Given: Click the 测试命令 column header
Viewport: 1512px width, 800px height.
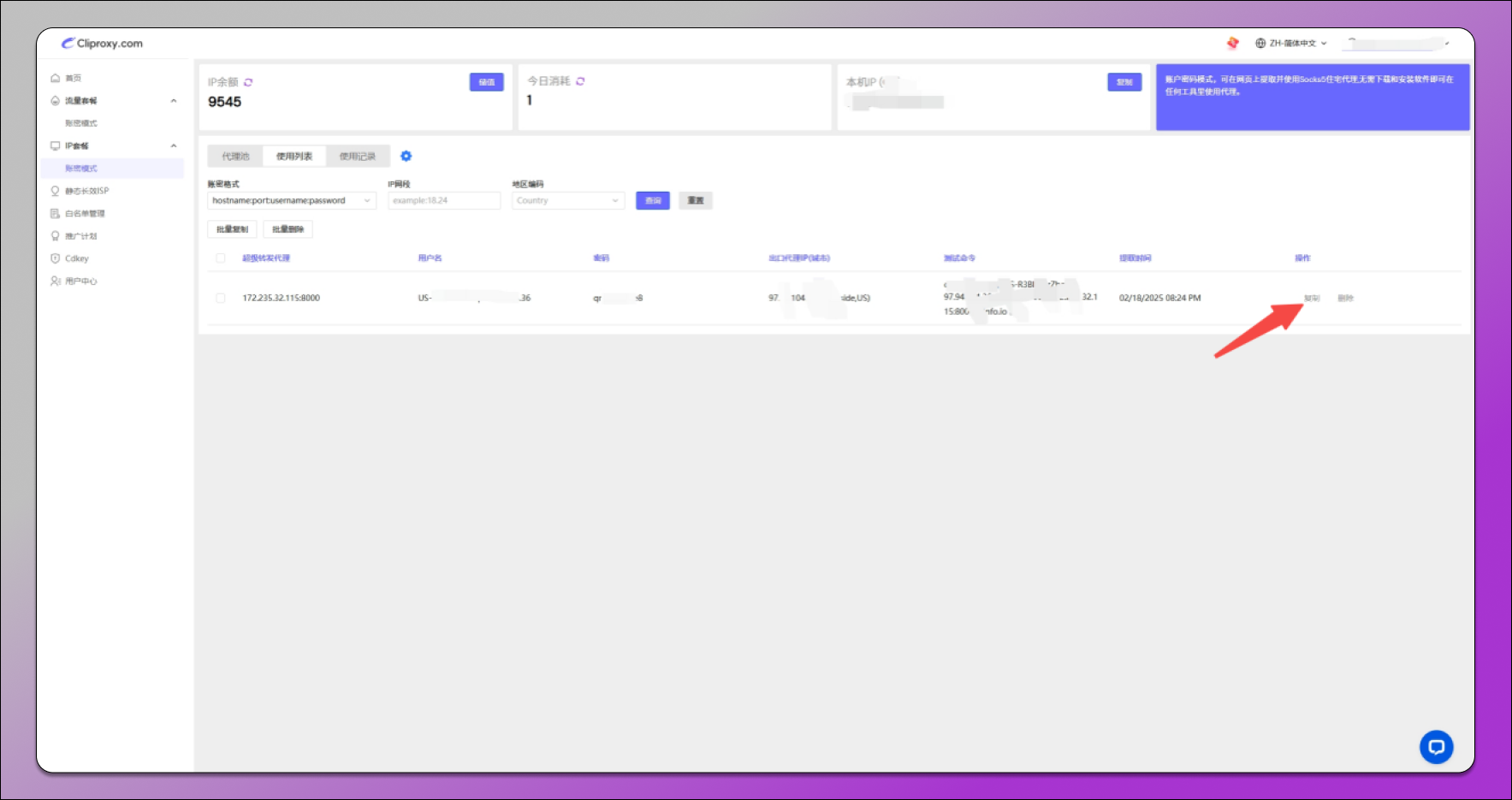Looking at the screenshot, I should tap(960, 258).
